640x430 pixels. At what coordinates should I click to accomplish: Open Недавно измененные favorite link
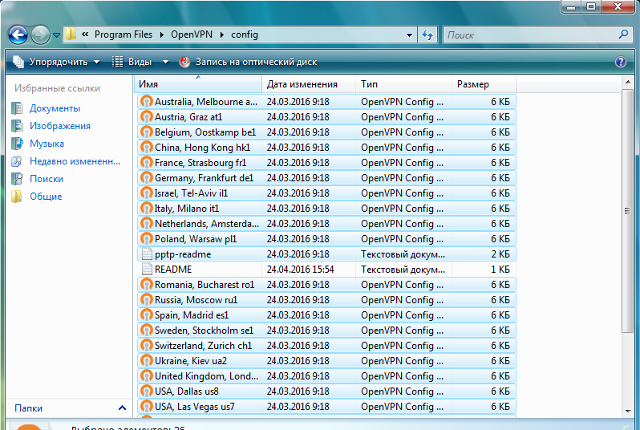[x=75, y=161]
